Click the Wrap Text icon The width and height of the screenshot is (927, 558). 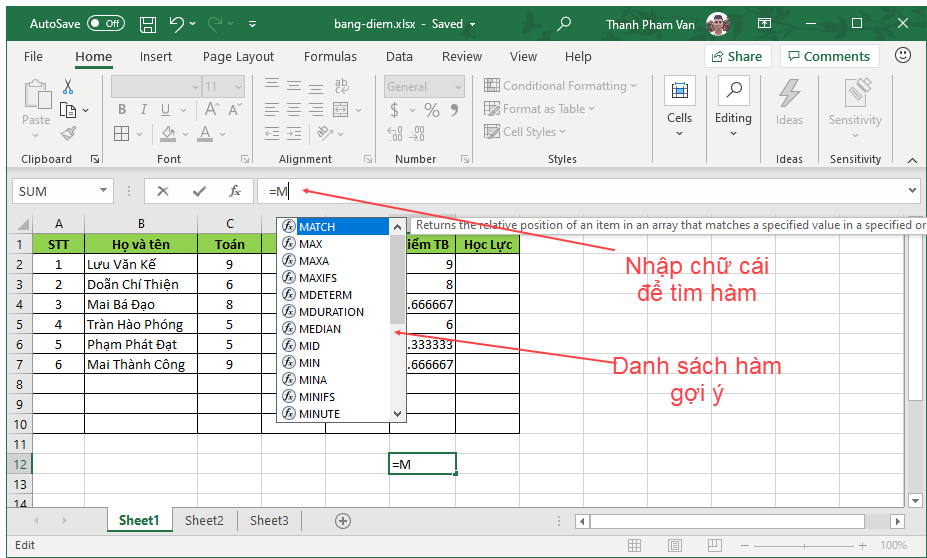pyautogui.click(x=341, y=86)
